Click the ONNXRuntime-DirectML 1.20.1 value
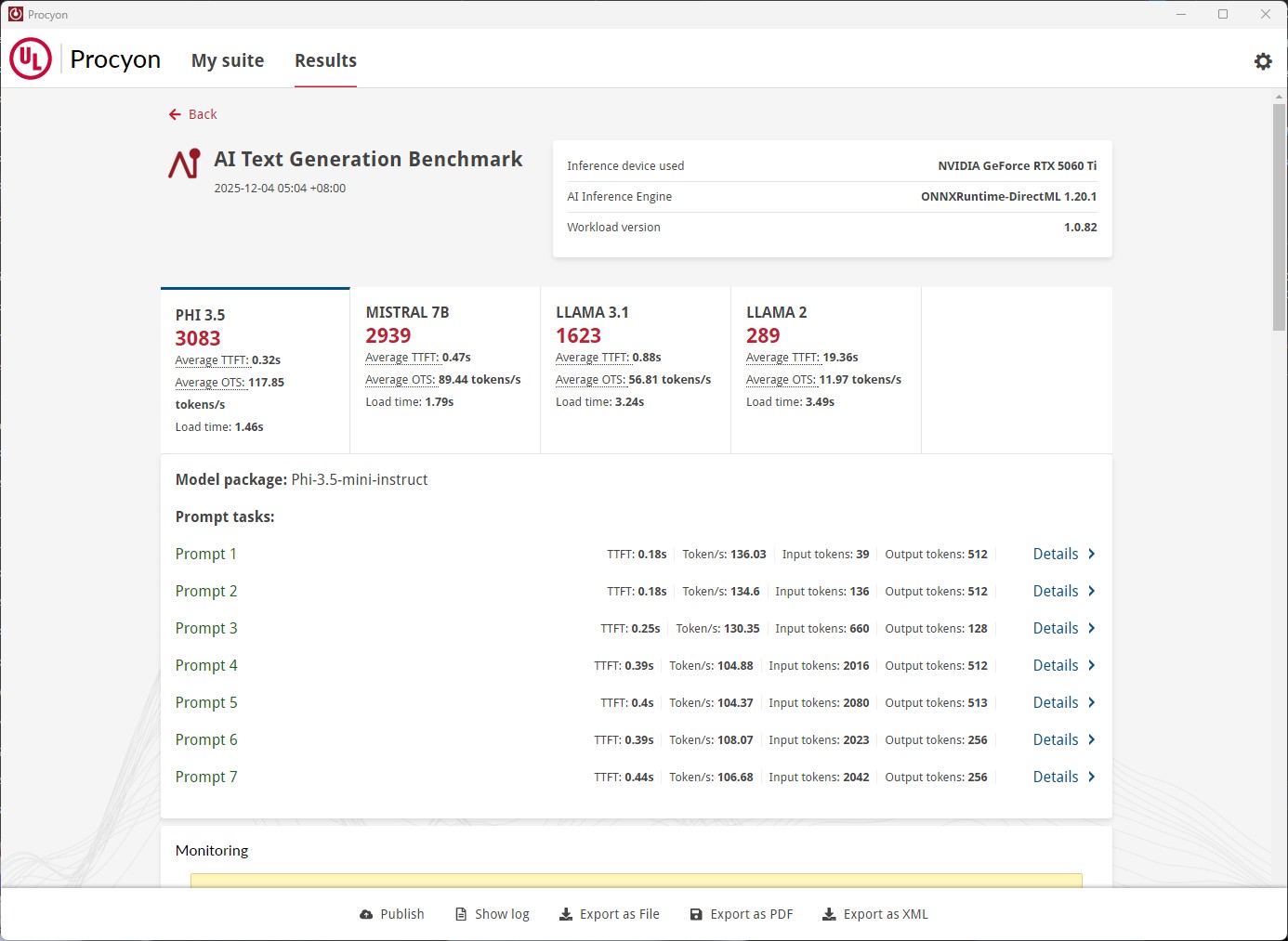 tap(1009, 197)
